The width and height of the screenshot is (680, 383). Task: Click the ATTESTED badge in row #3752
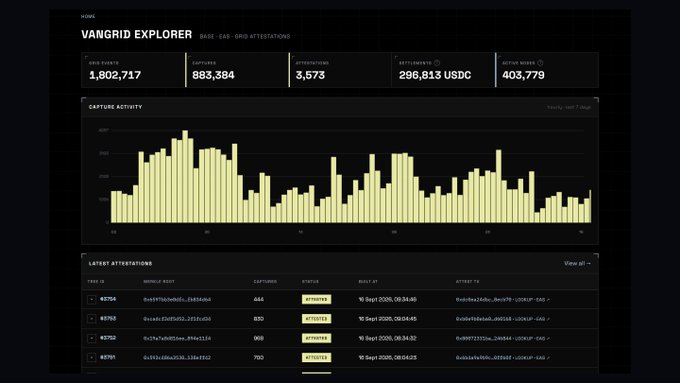tap(317, 338)
